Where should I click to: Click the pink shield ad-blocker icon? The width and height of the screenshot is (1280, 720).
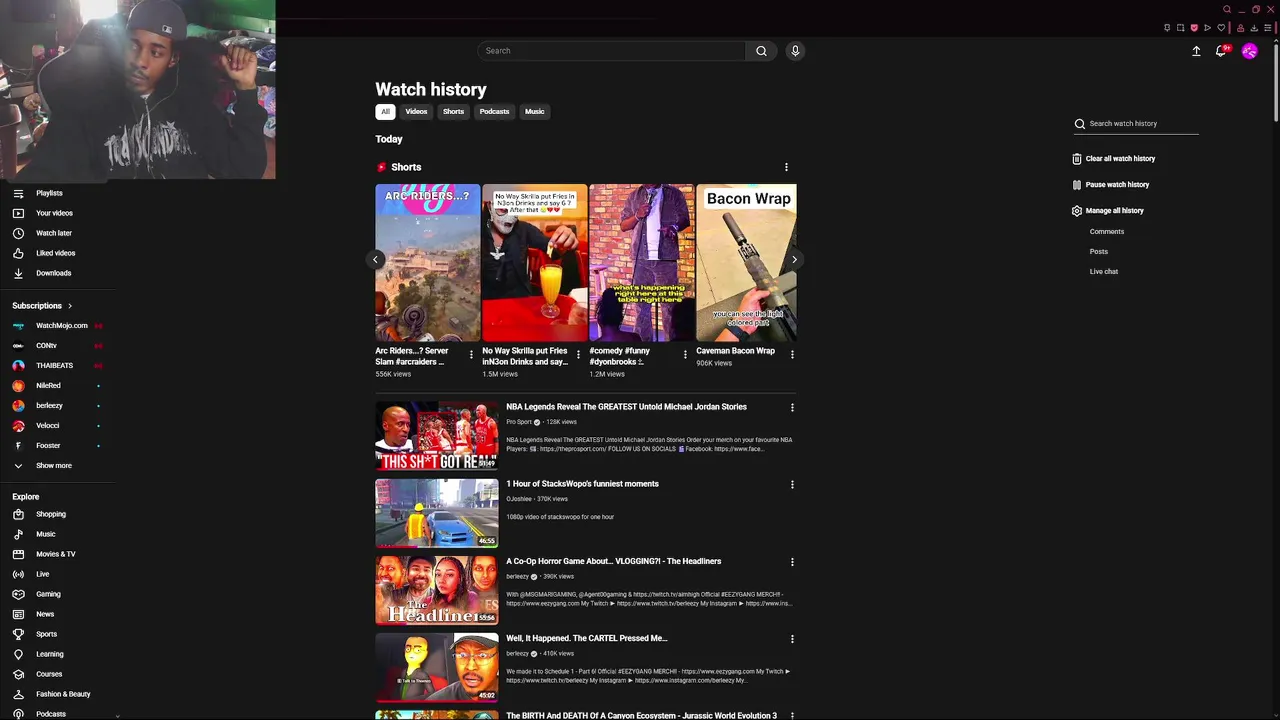tap(1194, 28)
